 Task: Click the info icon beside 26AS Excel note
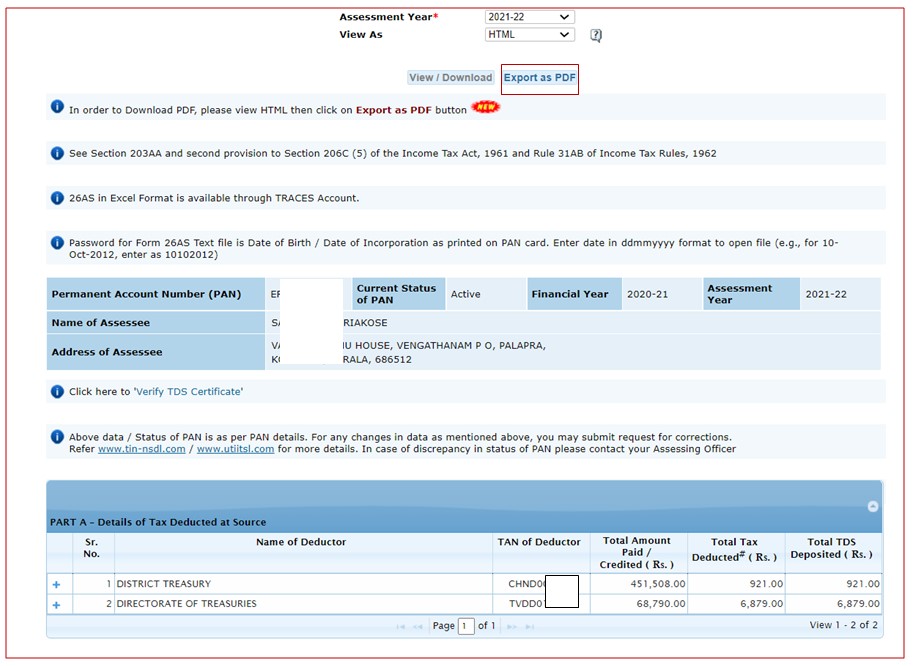coord(57,198)
